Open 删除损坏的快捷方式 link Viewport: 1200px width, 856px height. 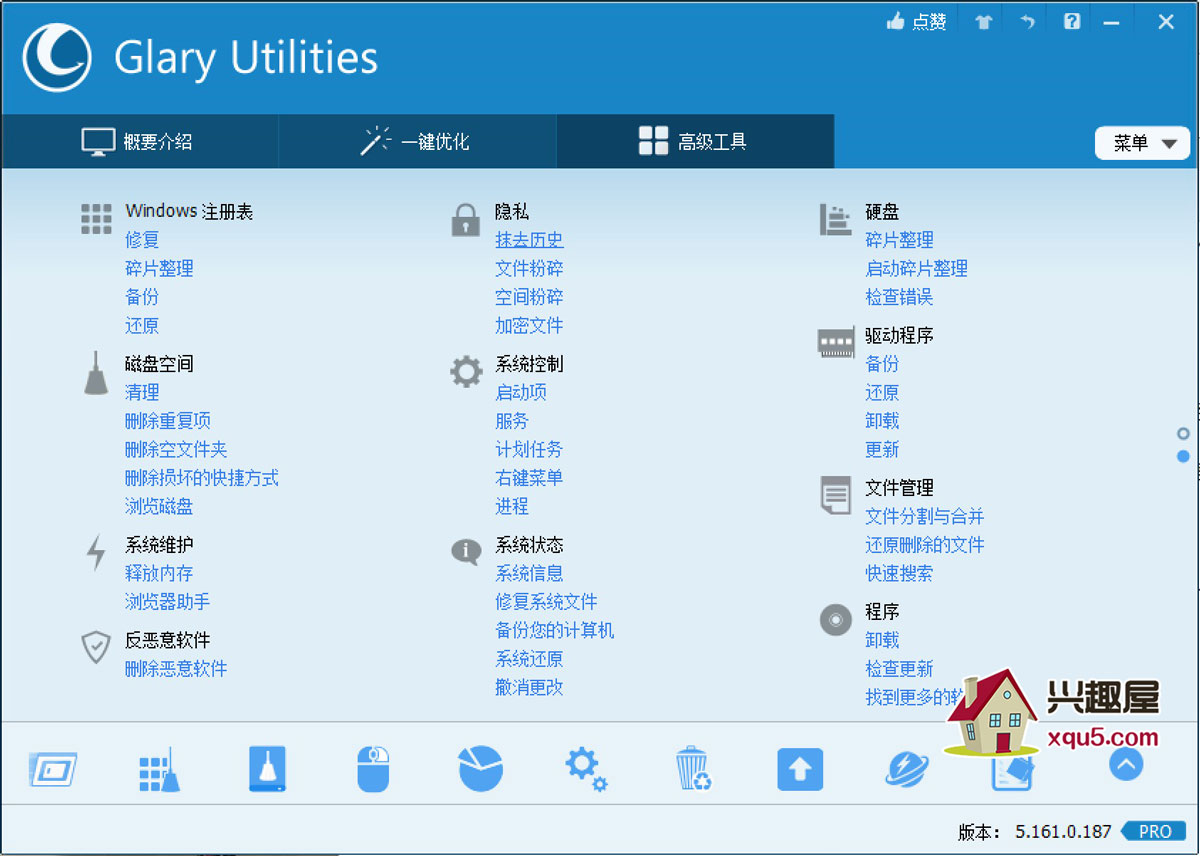(x=202, y=478)
